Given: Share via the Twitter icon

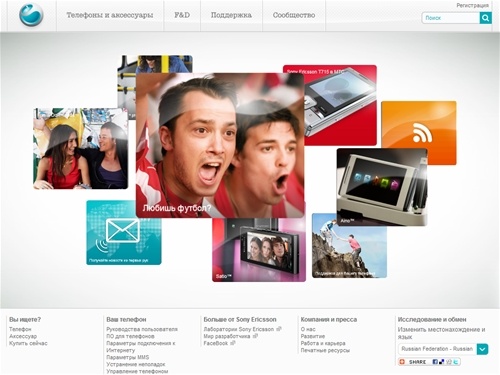Looking at the screenshot, I should click(455, 362).
